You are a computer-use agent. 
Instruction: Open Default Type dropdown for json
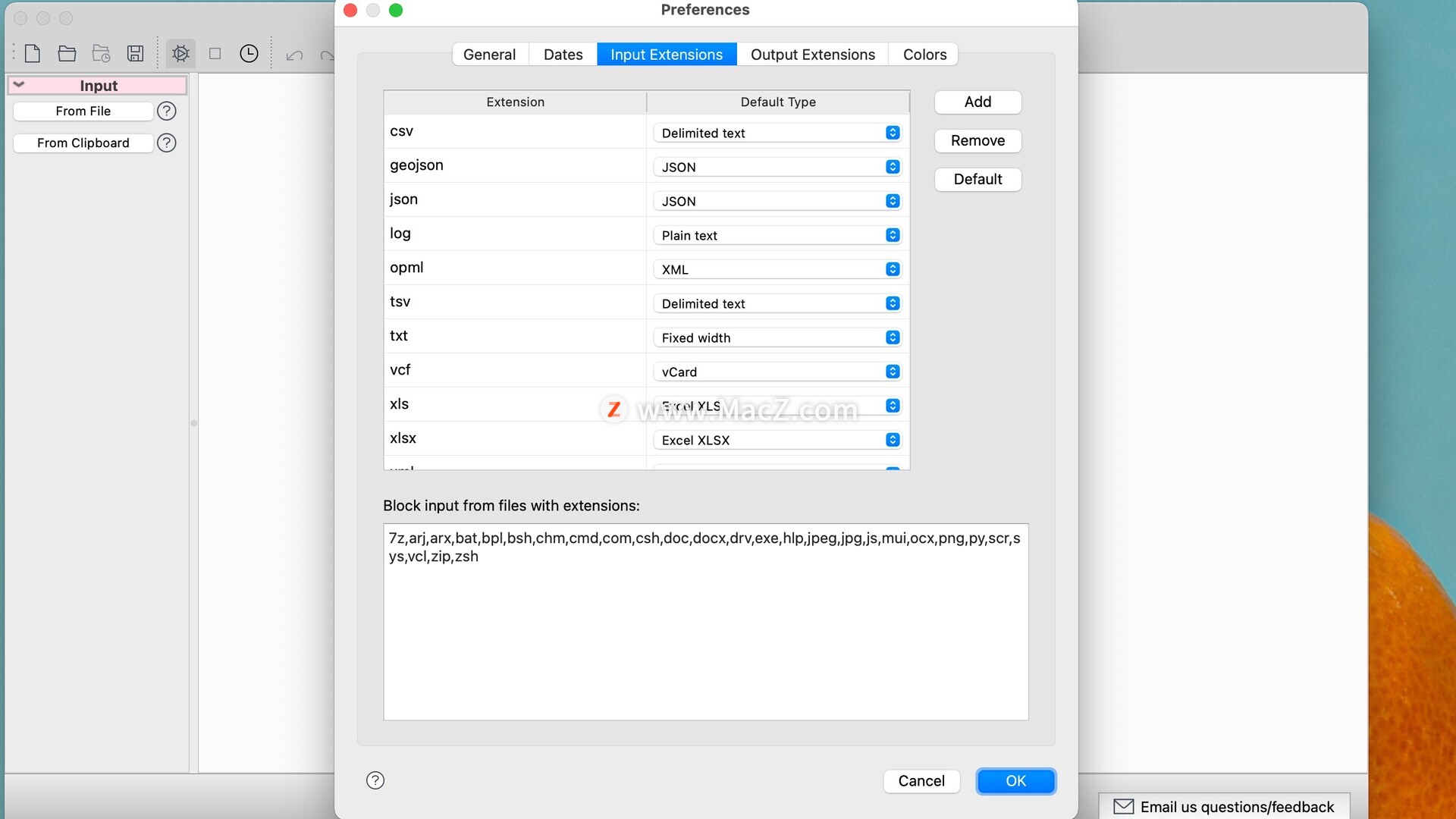coord(777,201)
